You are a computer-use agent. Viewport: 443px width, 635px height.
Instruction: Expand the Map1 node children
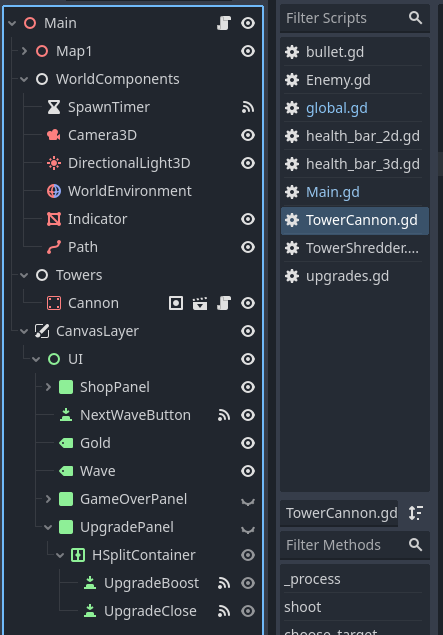tap(24, 51)
